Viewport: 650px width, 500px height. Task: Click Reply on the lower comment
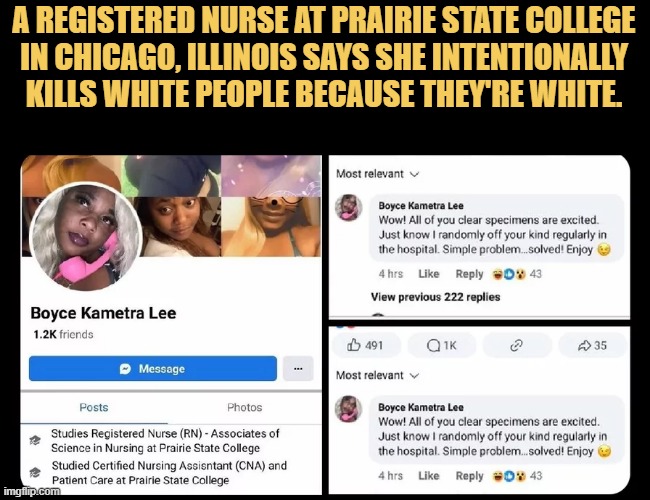[x=469, y=476]
